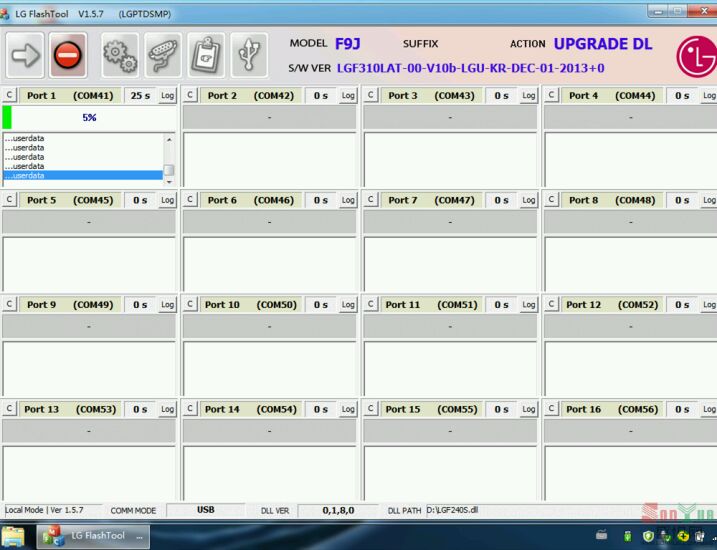Viewport: 717px width, 550px height.
Task: Click the C button for Port 8
Action: tap(551, 200)
